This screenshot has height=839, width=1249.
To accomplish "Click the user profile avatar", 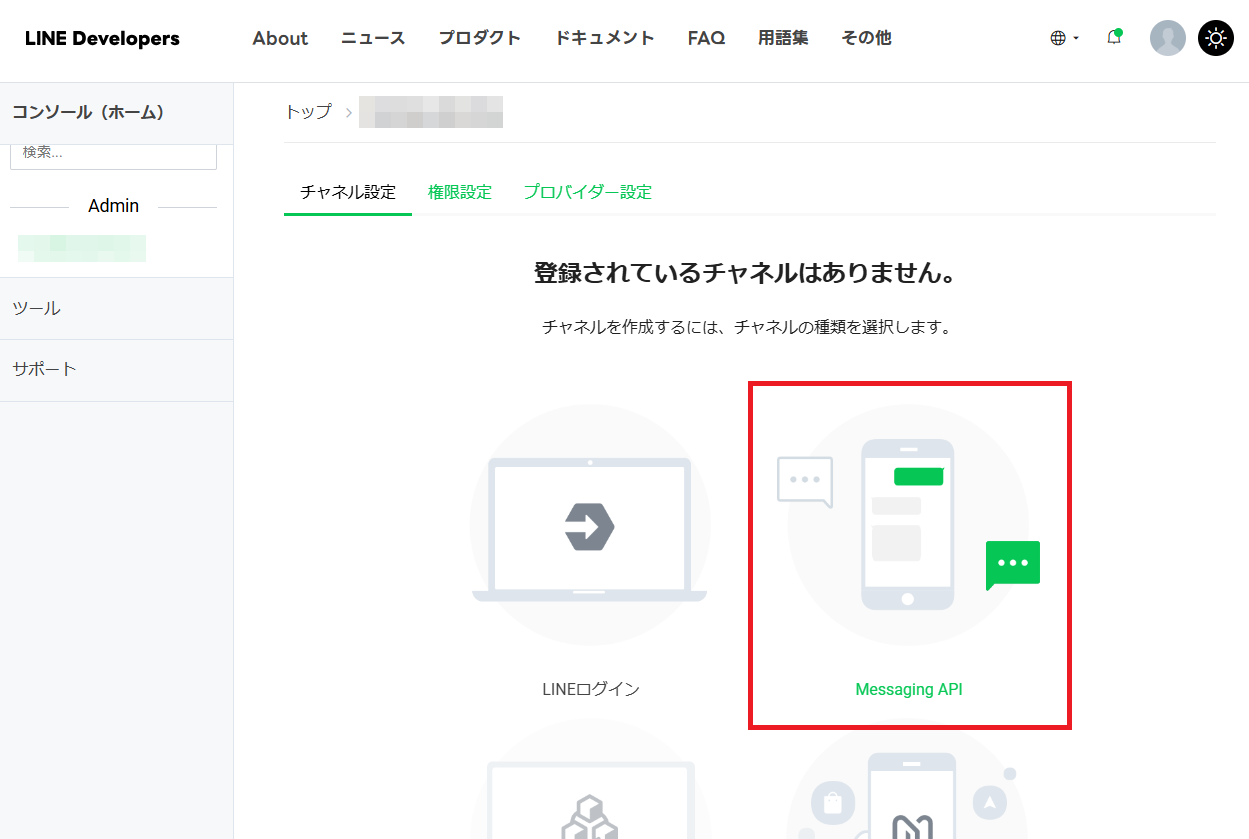I will click(1167, 38).
